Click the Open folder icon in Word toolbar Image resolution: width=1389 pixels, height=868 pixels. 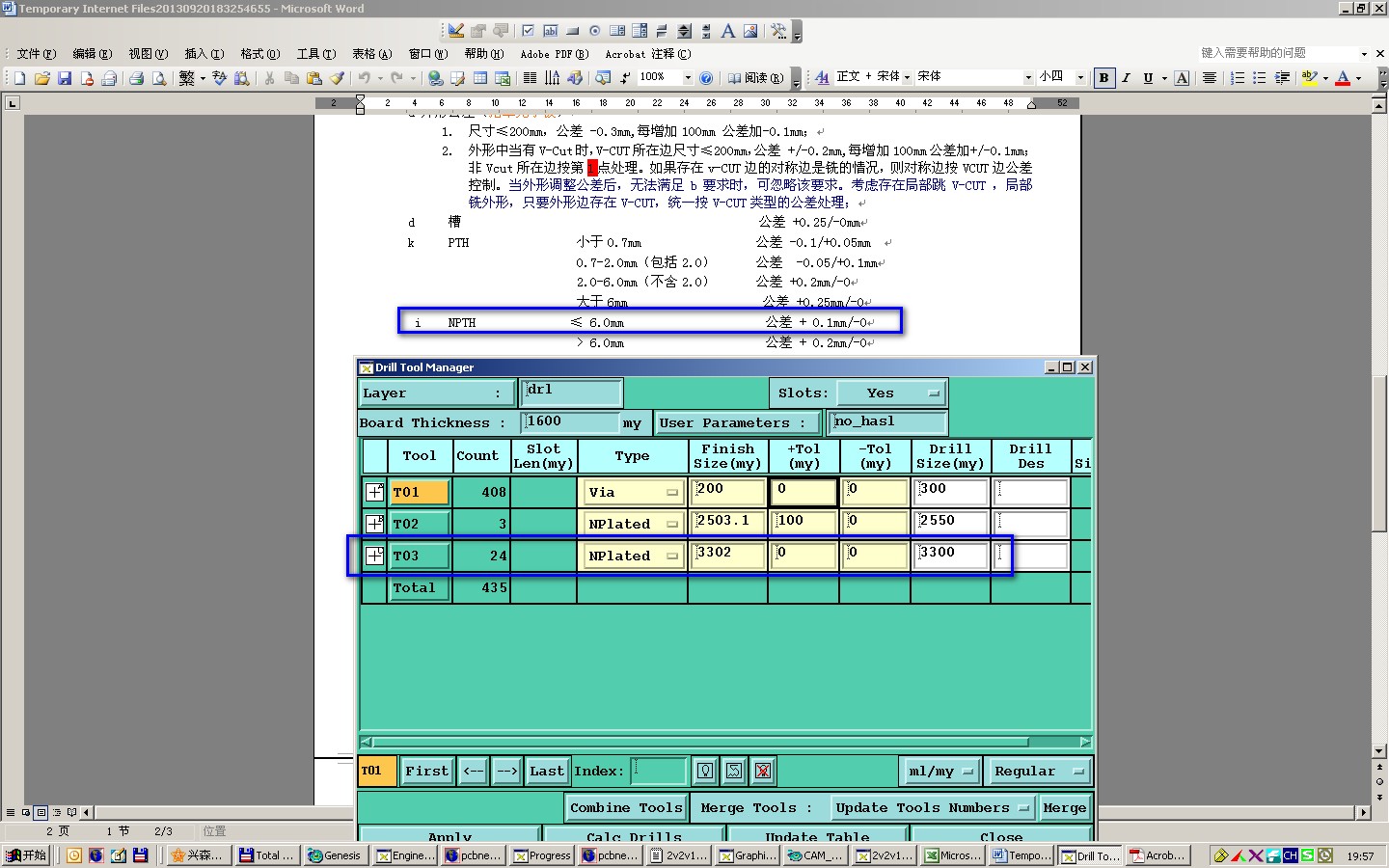click(x=41, y=78)
